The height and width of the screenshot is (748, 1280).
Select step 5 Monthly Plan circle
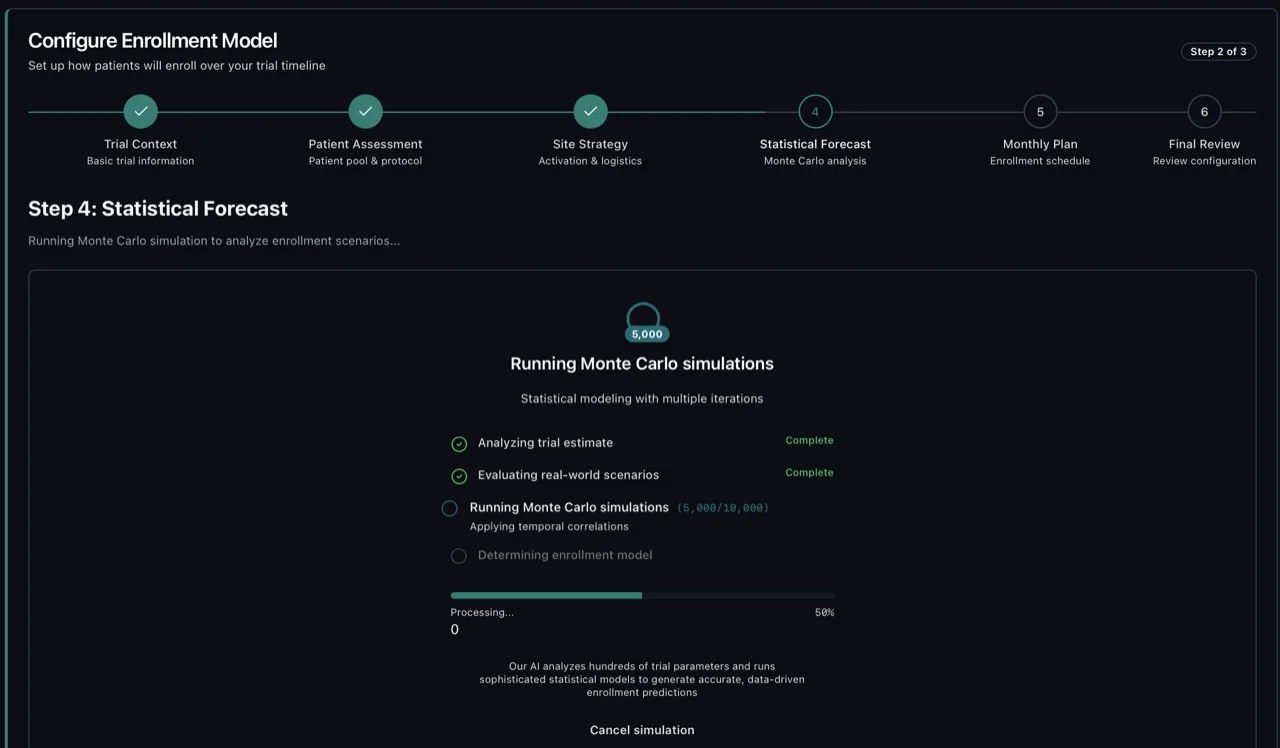point(1040,112)
